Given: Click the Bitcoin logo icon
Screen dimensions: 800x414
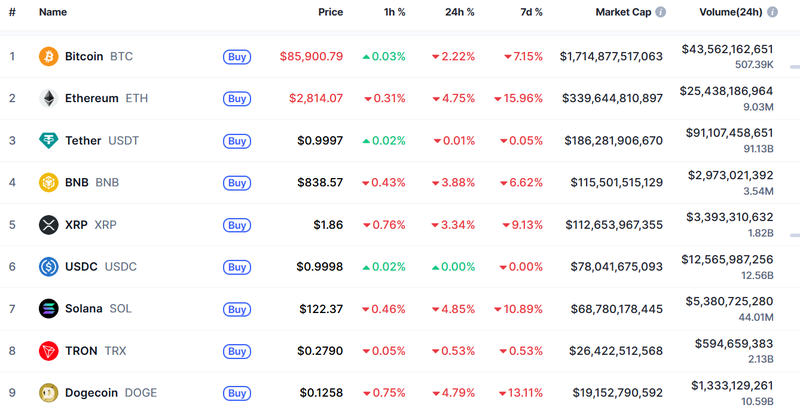Looking at the screenshot, I should click(x=48, y=57).
